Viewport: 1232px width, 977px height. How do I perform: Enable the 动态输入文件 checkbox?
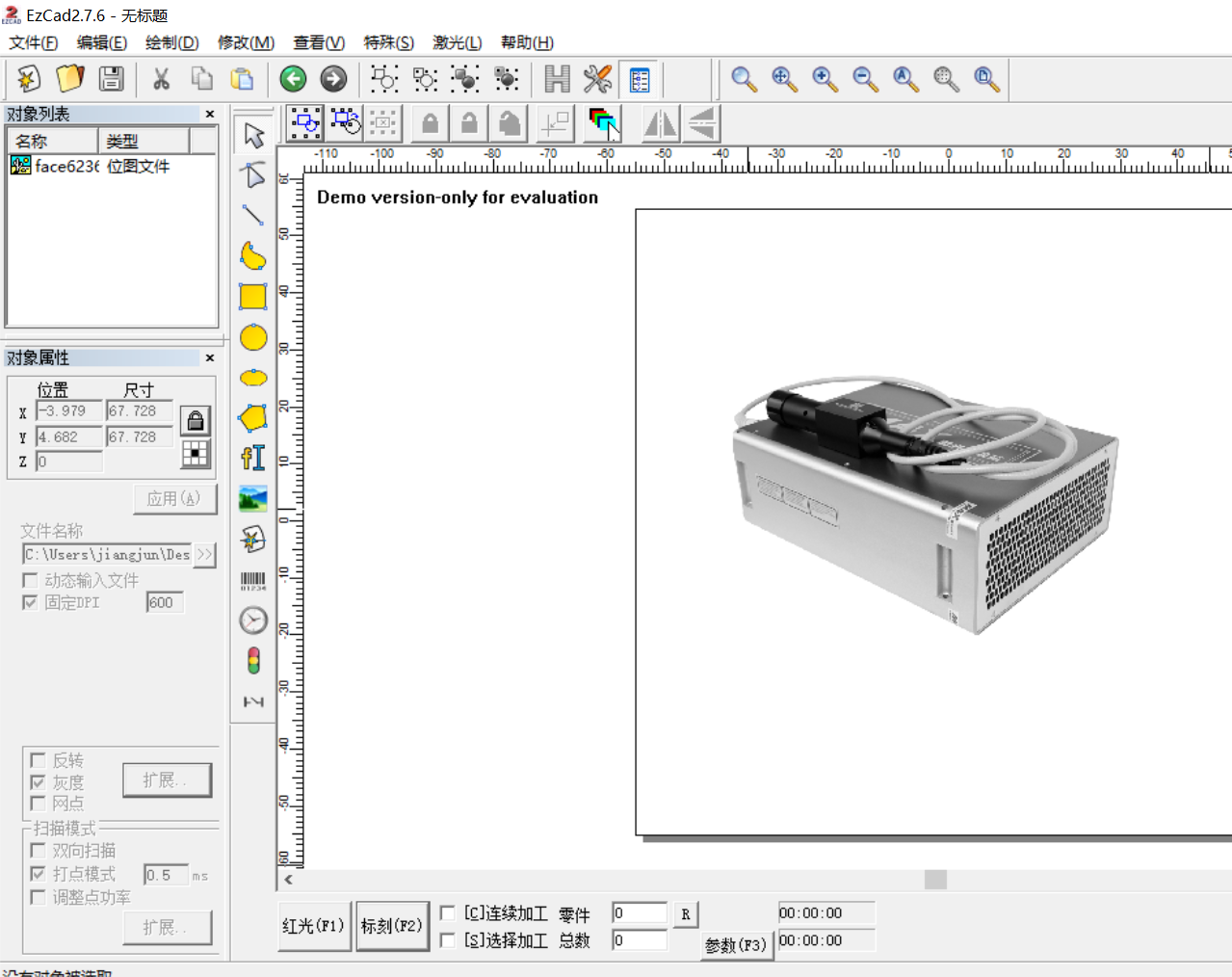coord(30,580)
